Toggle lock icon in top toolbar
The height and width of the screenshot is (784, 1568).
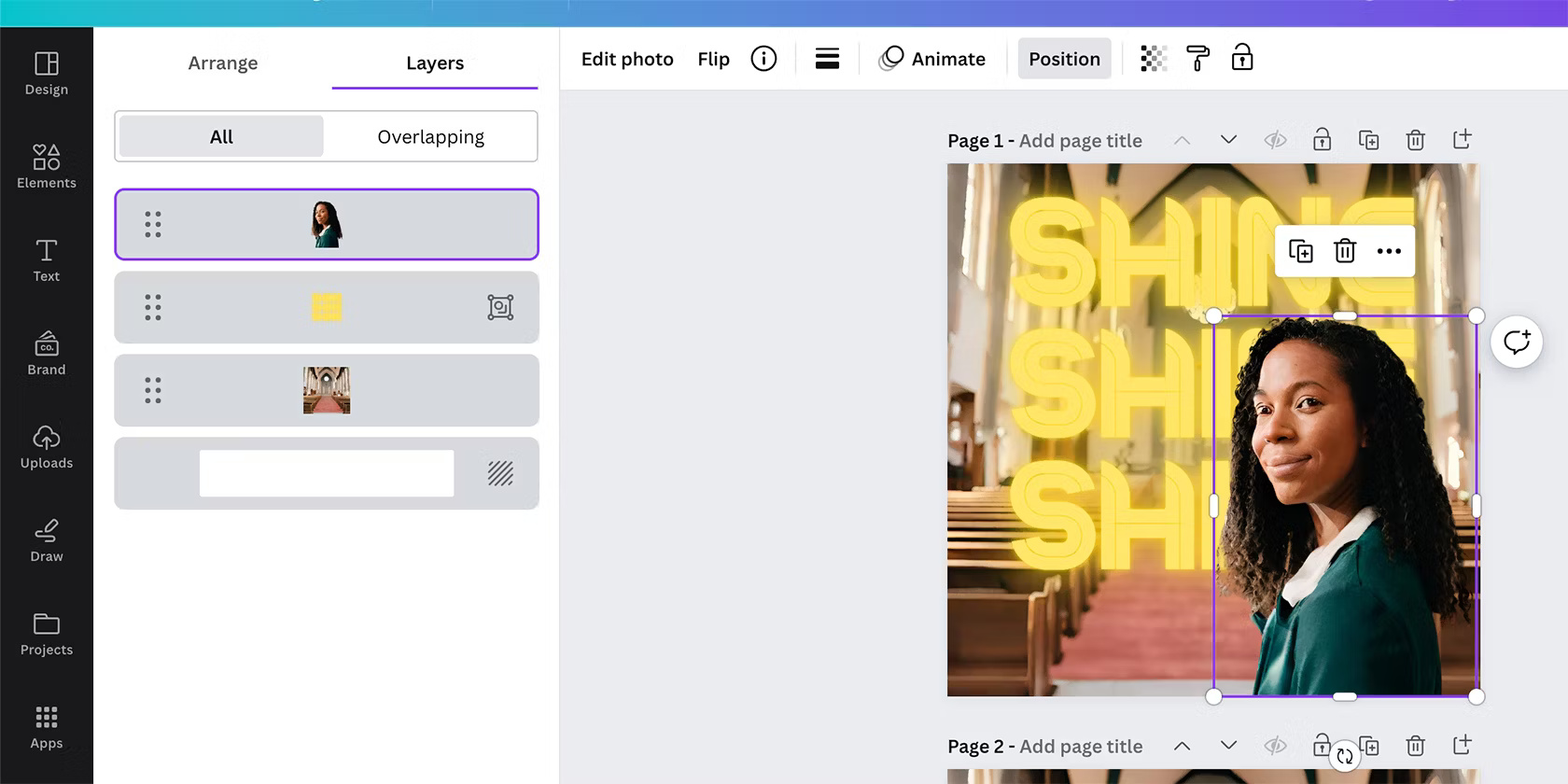(1242, 59)
